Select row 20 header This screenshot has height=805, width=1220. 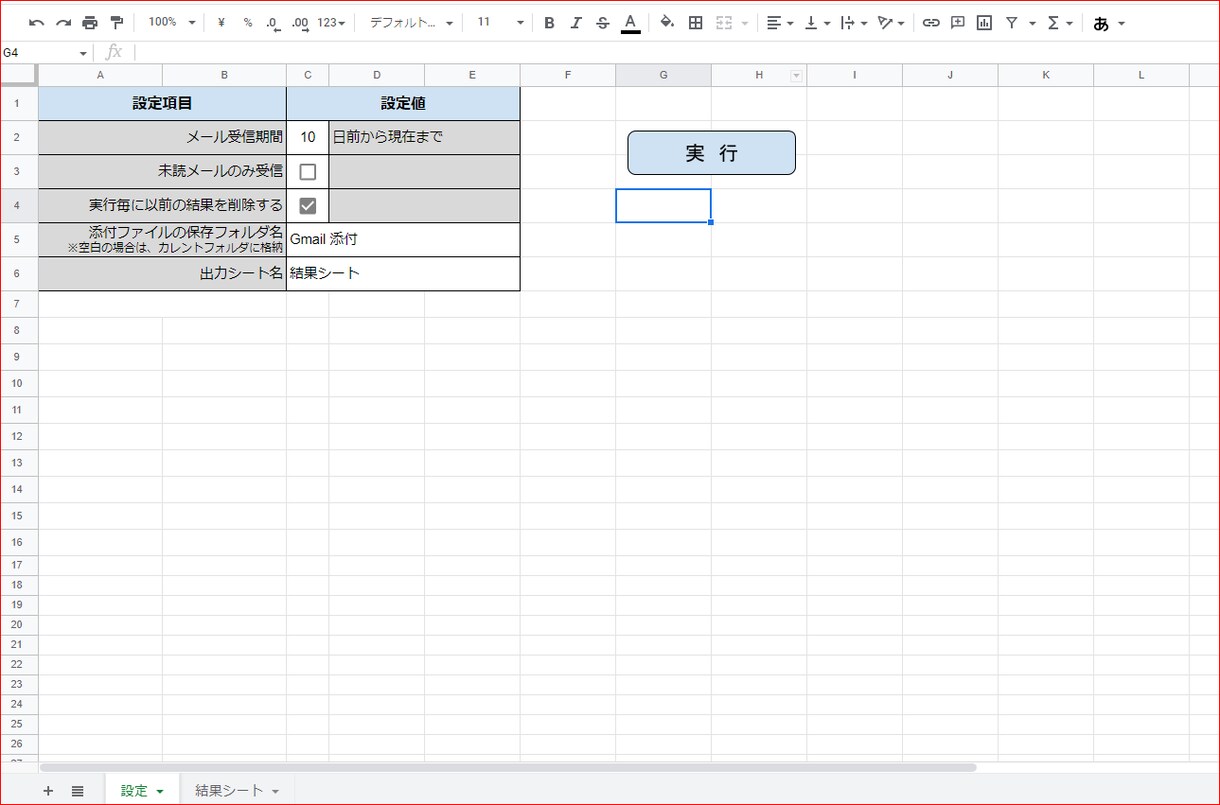(x=19, y=624)
